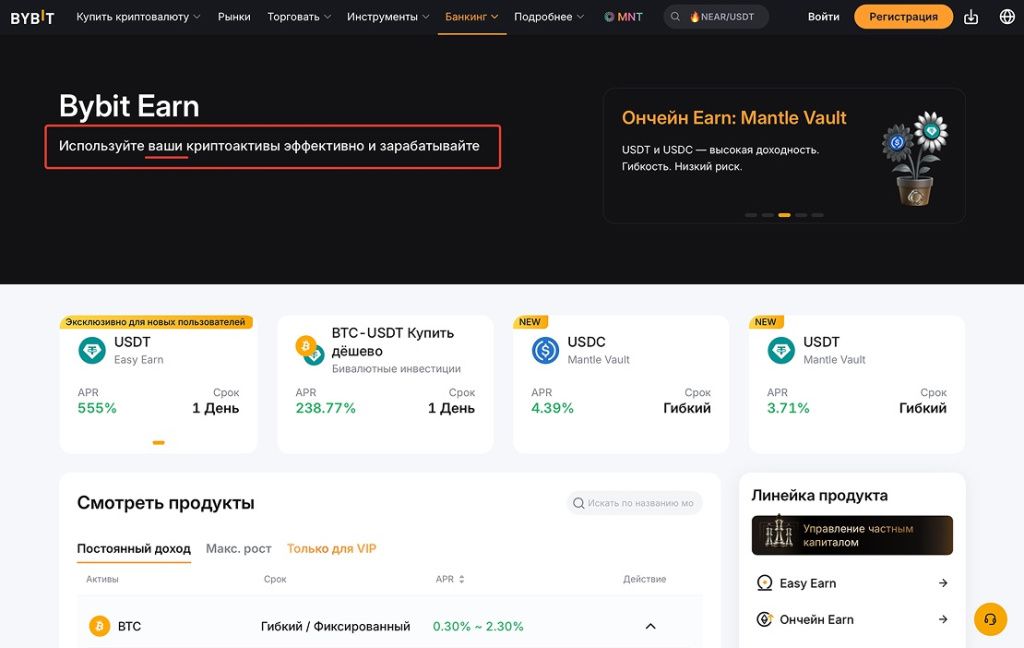Open the Банкинг menu
1024x648 pixels.
[466, 16]
